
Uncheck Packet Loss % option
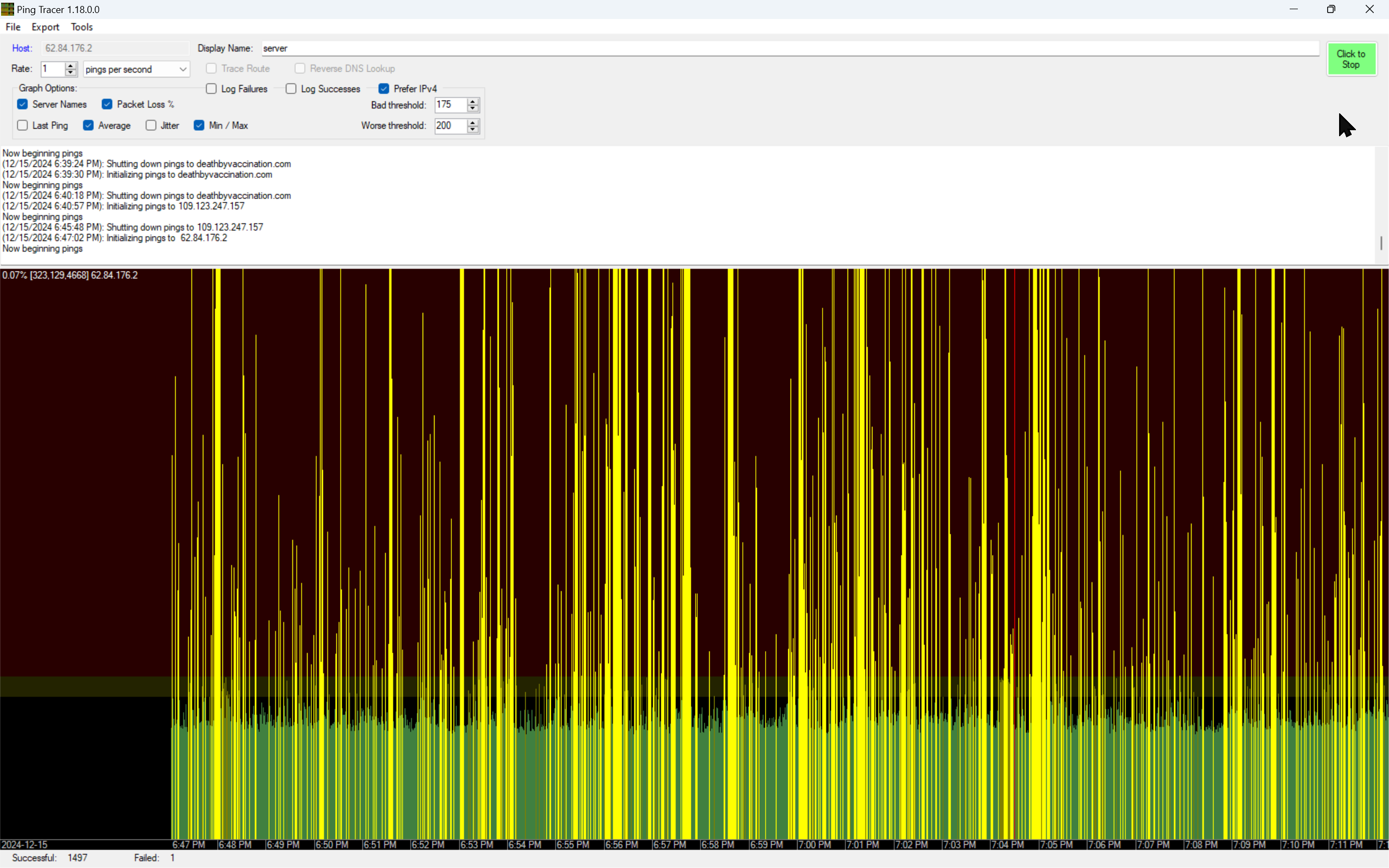pyautogui.click(x=107, y=104)
